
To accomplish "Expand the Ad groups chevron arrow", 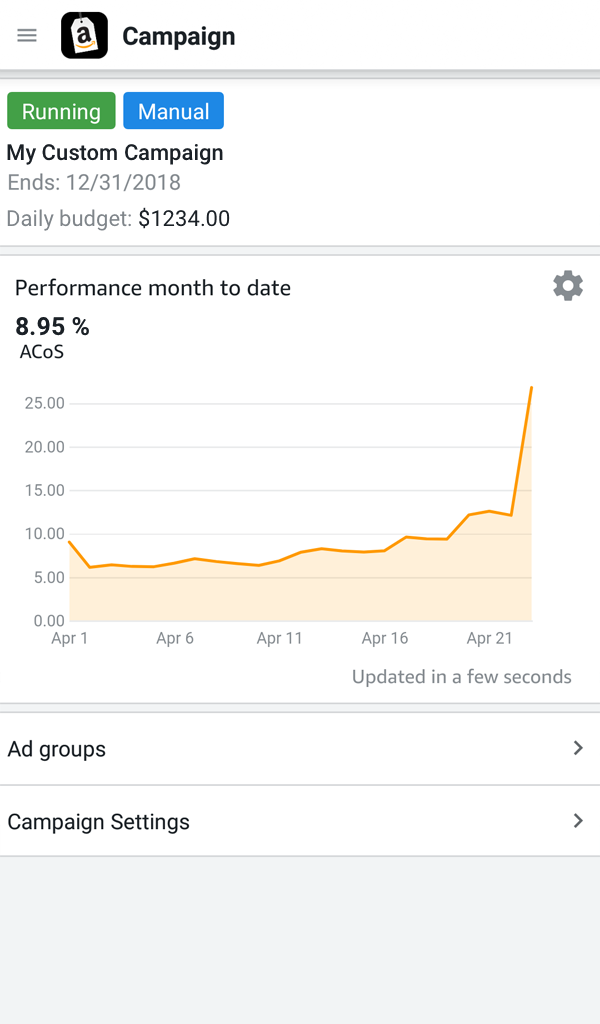I will (x=578, y=748).
